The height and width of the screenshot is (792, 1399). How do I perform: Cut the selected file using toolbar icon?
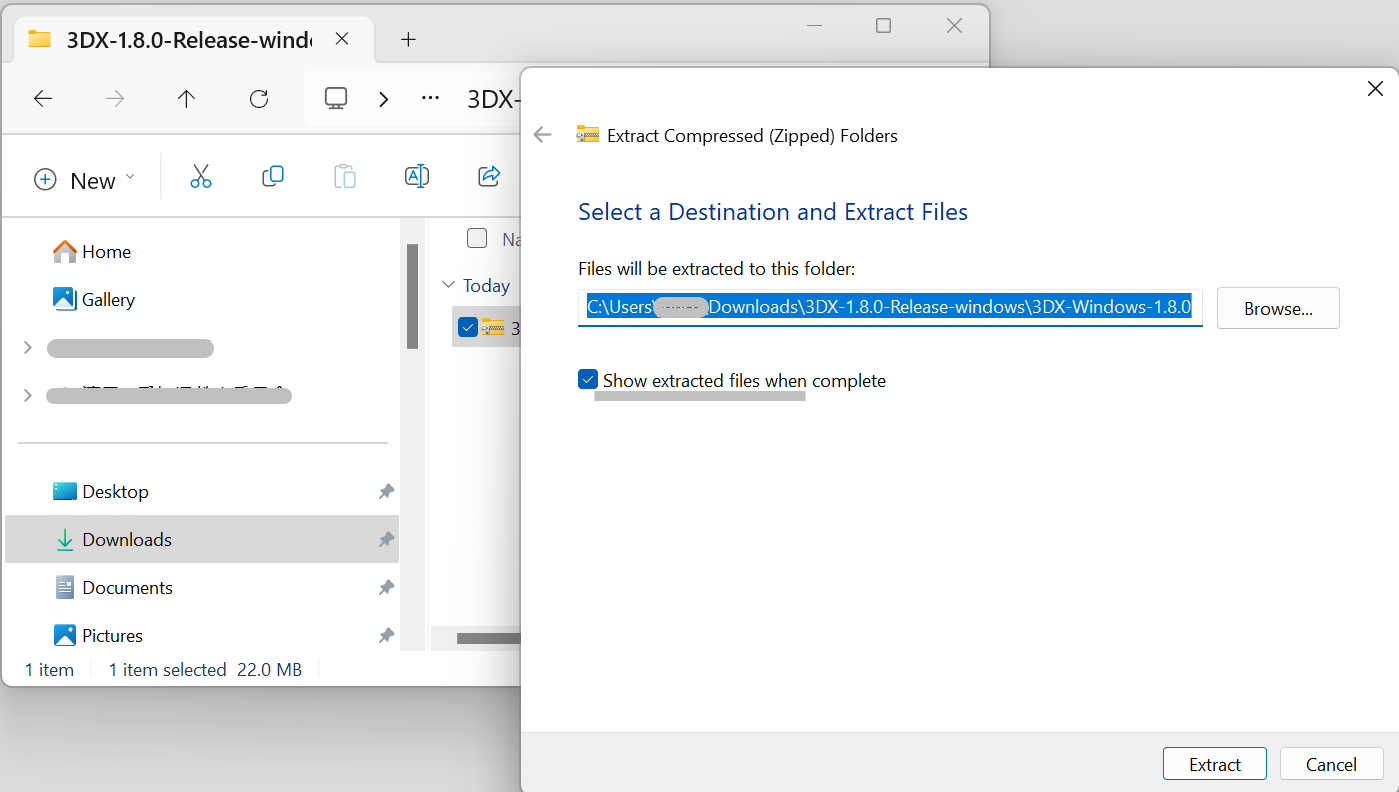coord(201,176)
